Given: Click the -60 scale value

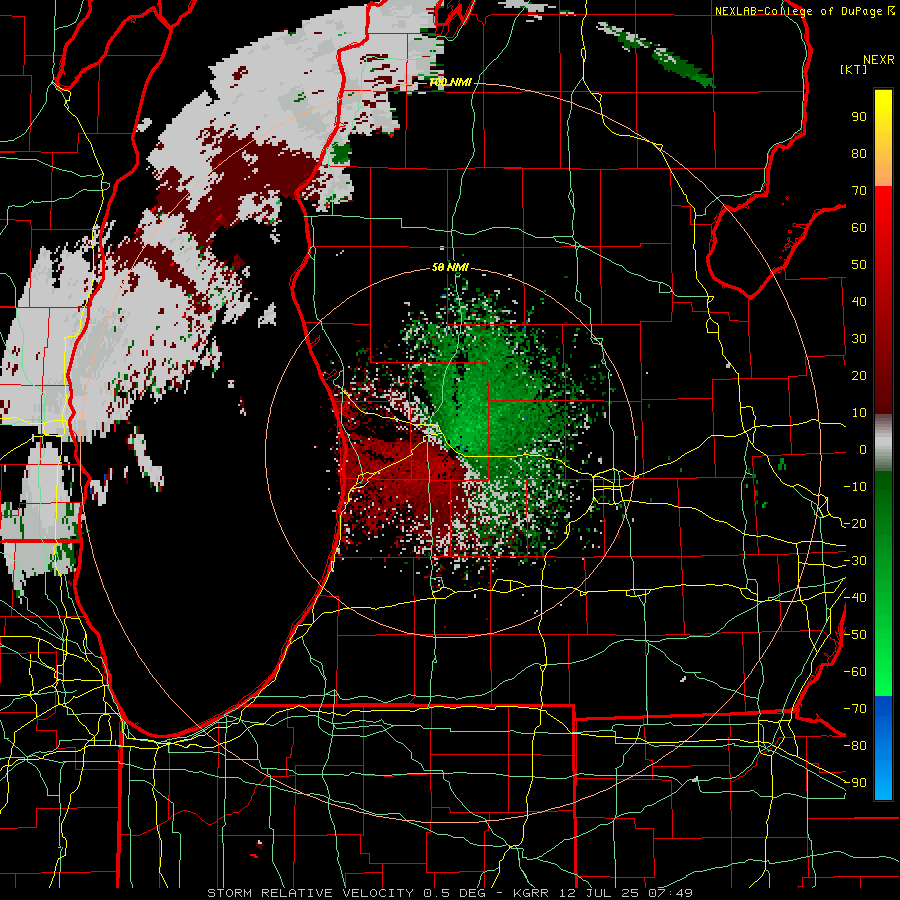Looking at the screenshot, I should click(855, 672).
